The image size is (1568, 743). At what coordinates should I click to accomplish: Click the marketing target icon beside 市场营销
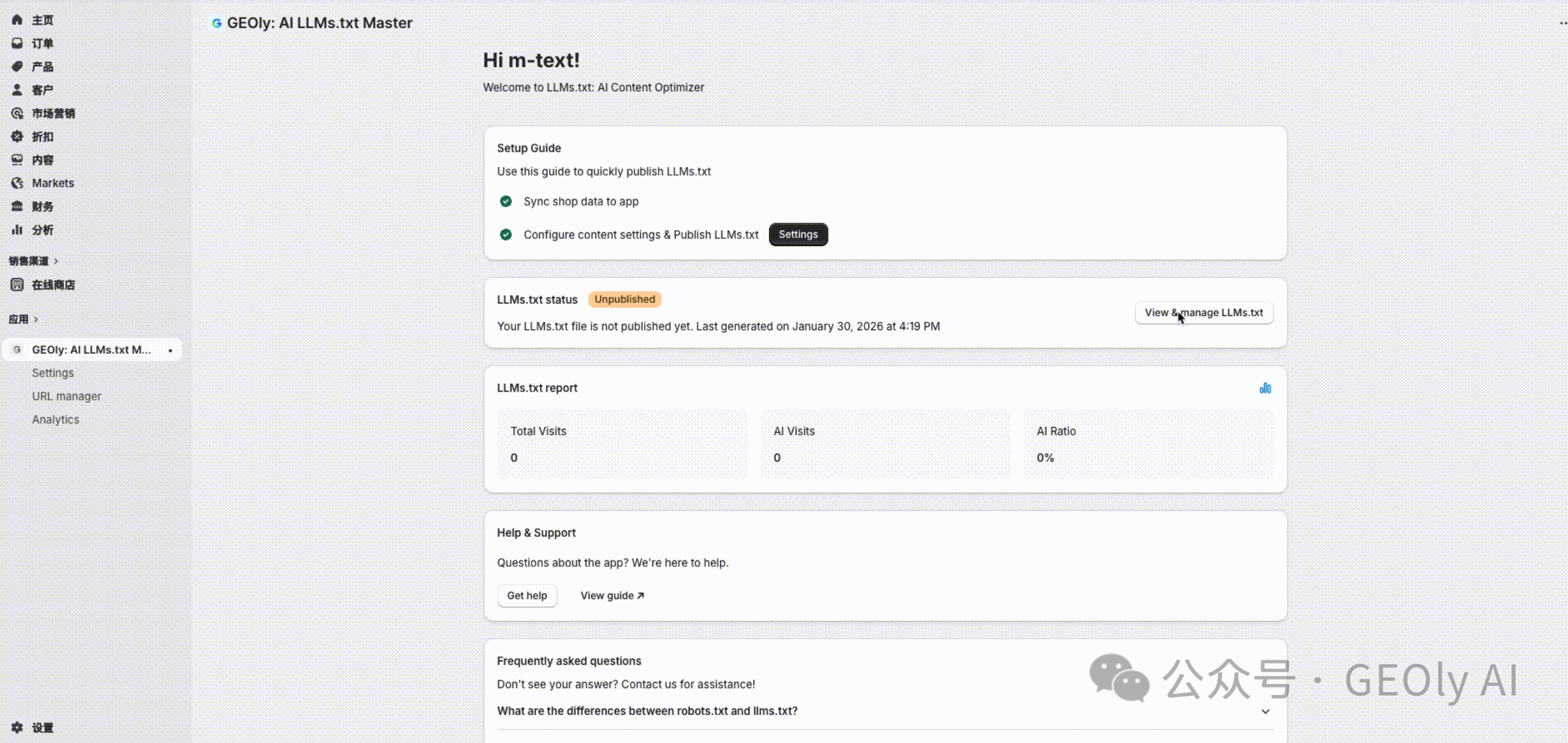tap(17, 113)
